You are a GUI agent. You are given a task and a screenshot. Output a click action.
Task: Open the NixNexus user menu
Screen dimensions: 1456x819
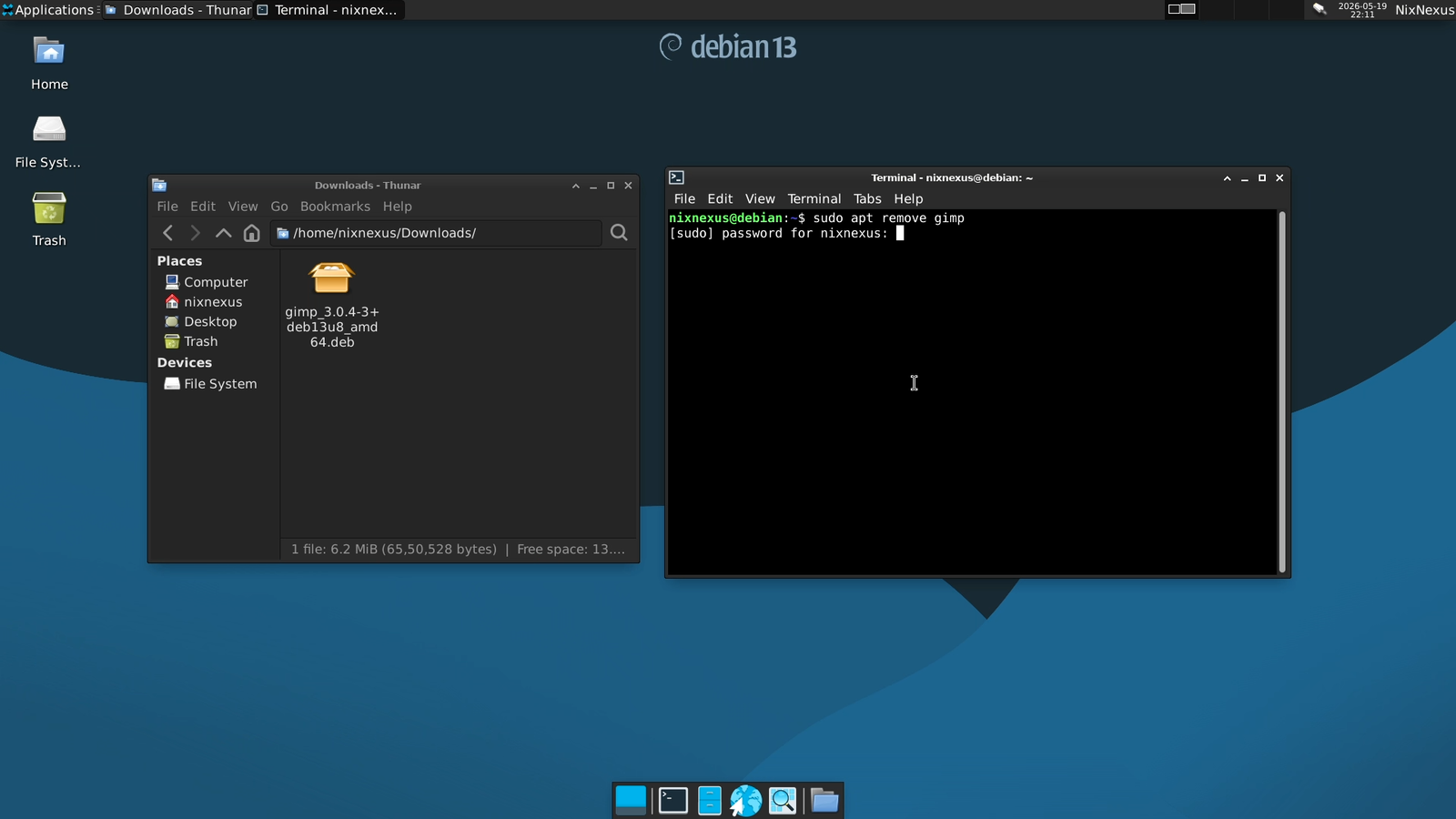(1424, 10)
